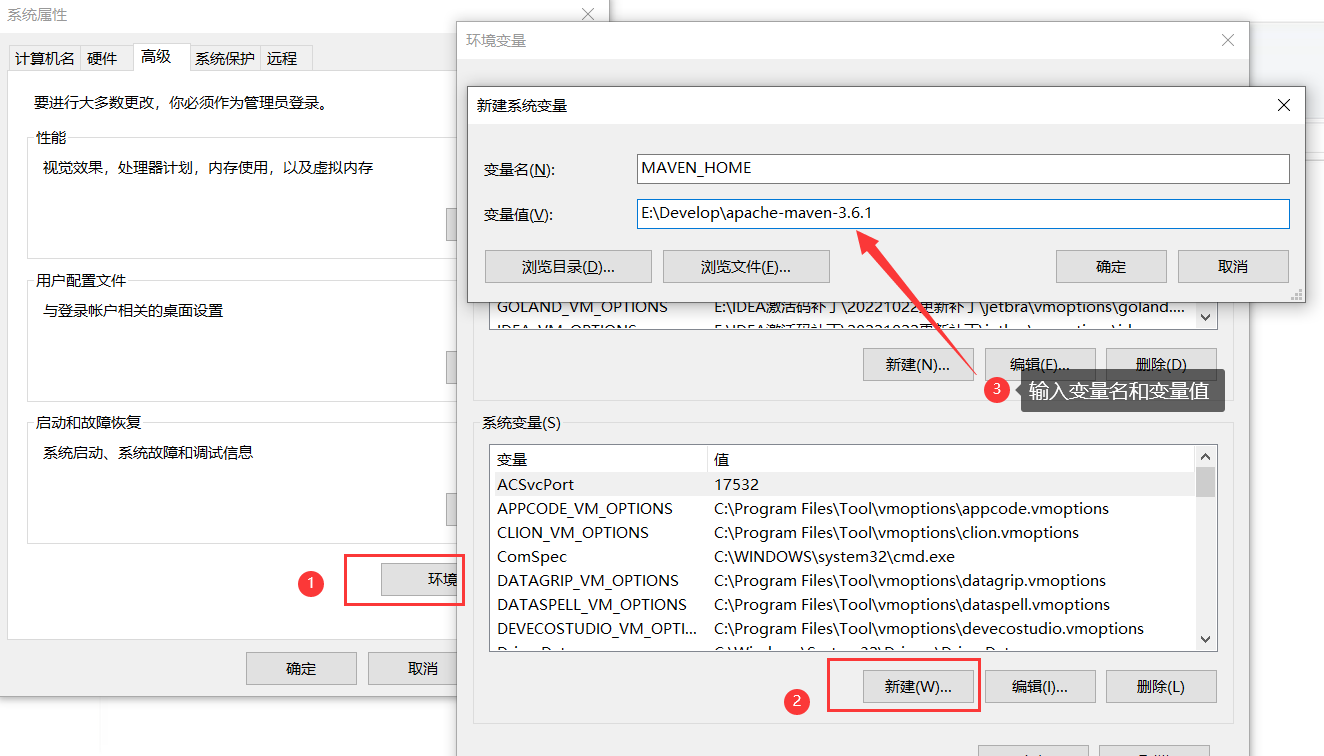Cancel the 新建系统变量 dialog
The image size is (1324, 756).
1233,267
